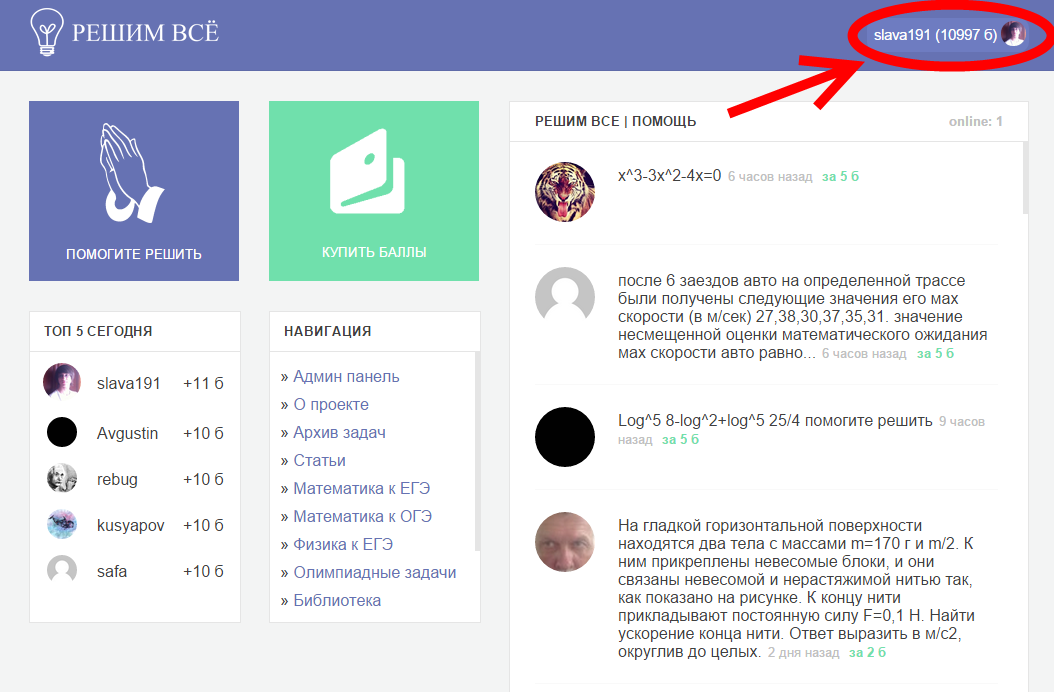Click rebug's avatar in top 5

(x=62, y=479)
